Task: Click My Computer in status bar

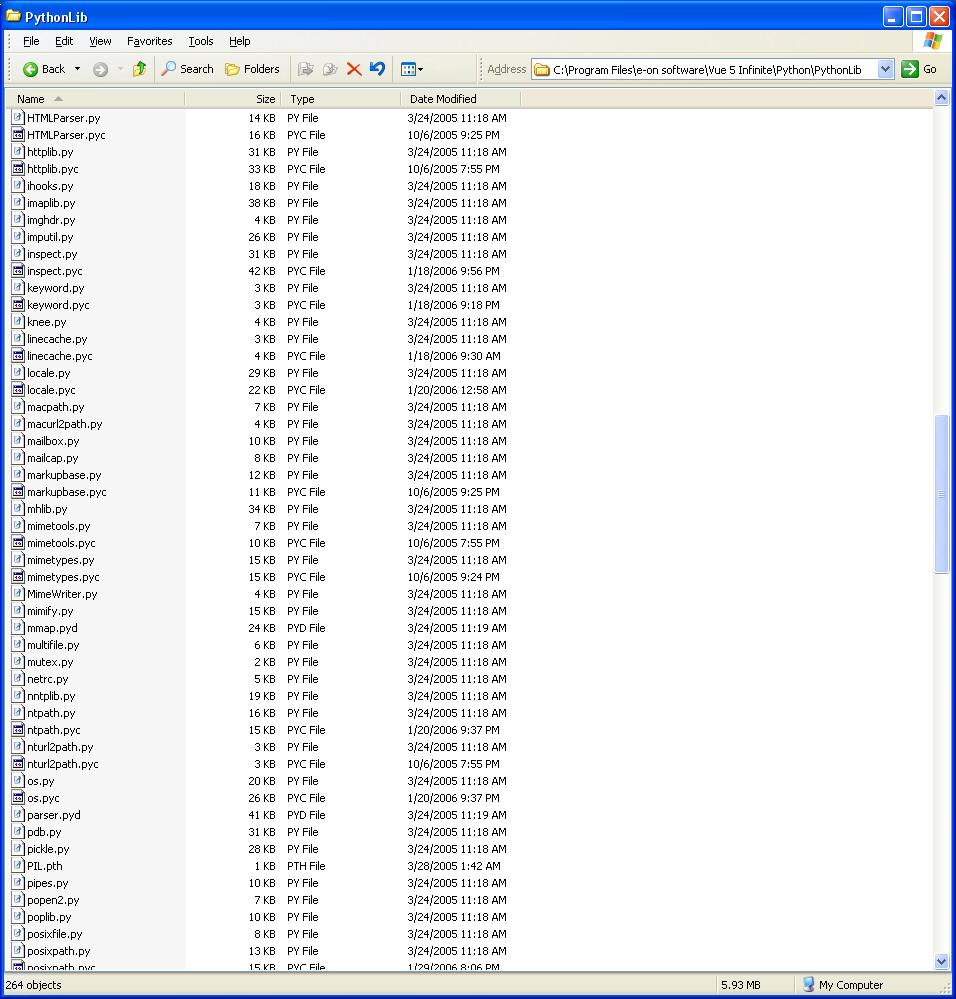Action: pyautogui.click(x=843, y=984)
